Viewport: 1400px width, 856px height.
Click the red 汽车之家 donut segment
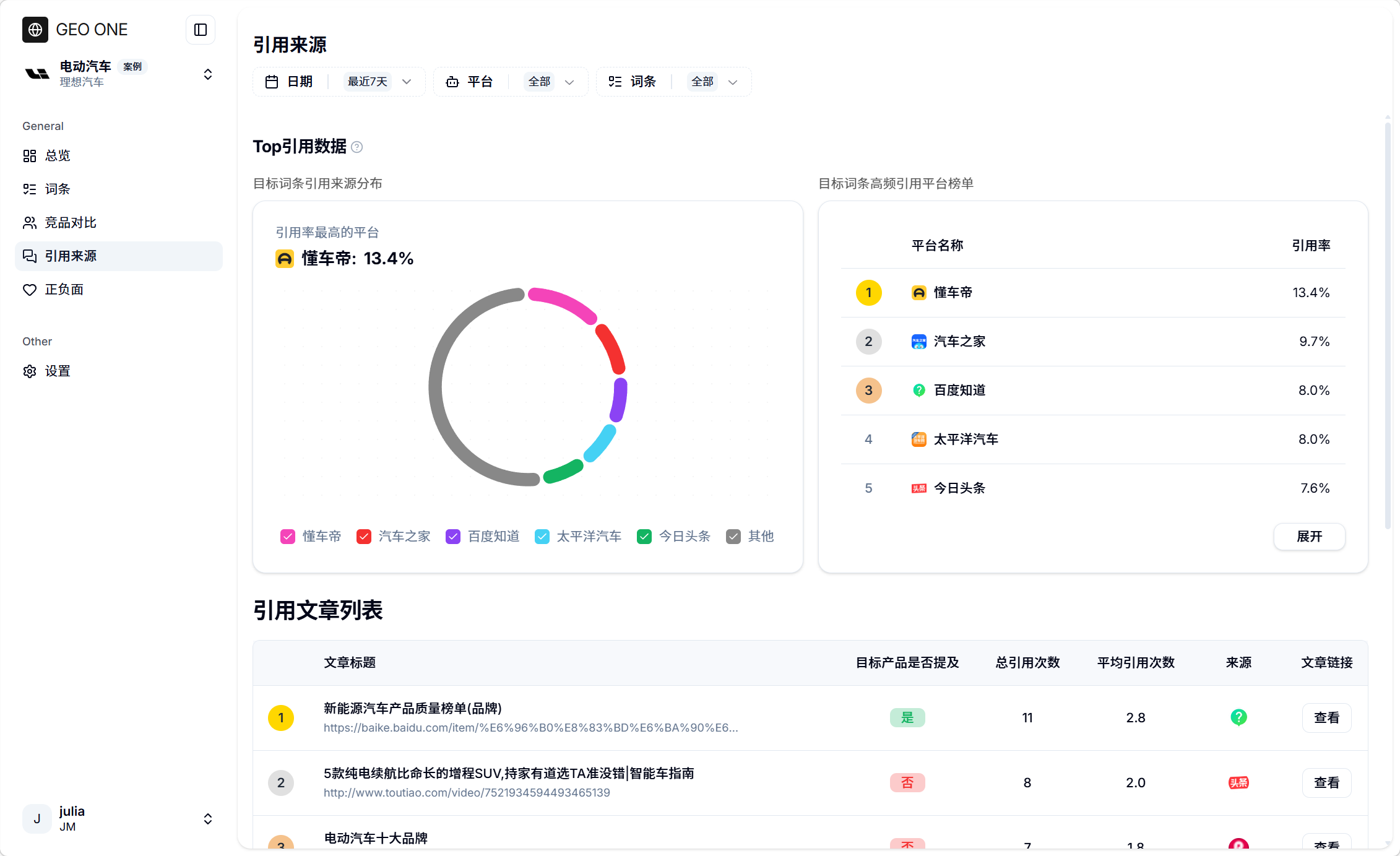pyautogui.click(x=611, y=349)
